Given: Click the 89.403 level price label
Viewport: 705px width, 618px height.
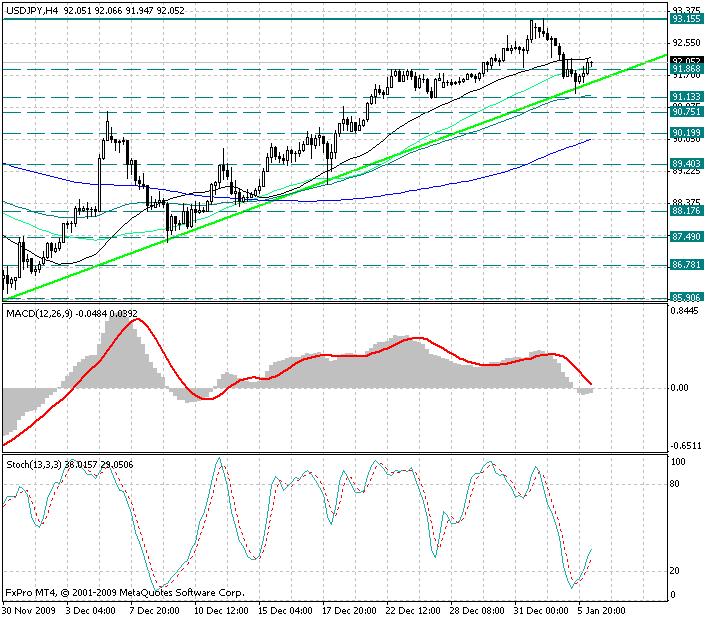Looking at the screenshot, I should click(x=685, y=163).
